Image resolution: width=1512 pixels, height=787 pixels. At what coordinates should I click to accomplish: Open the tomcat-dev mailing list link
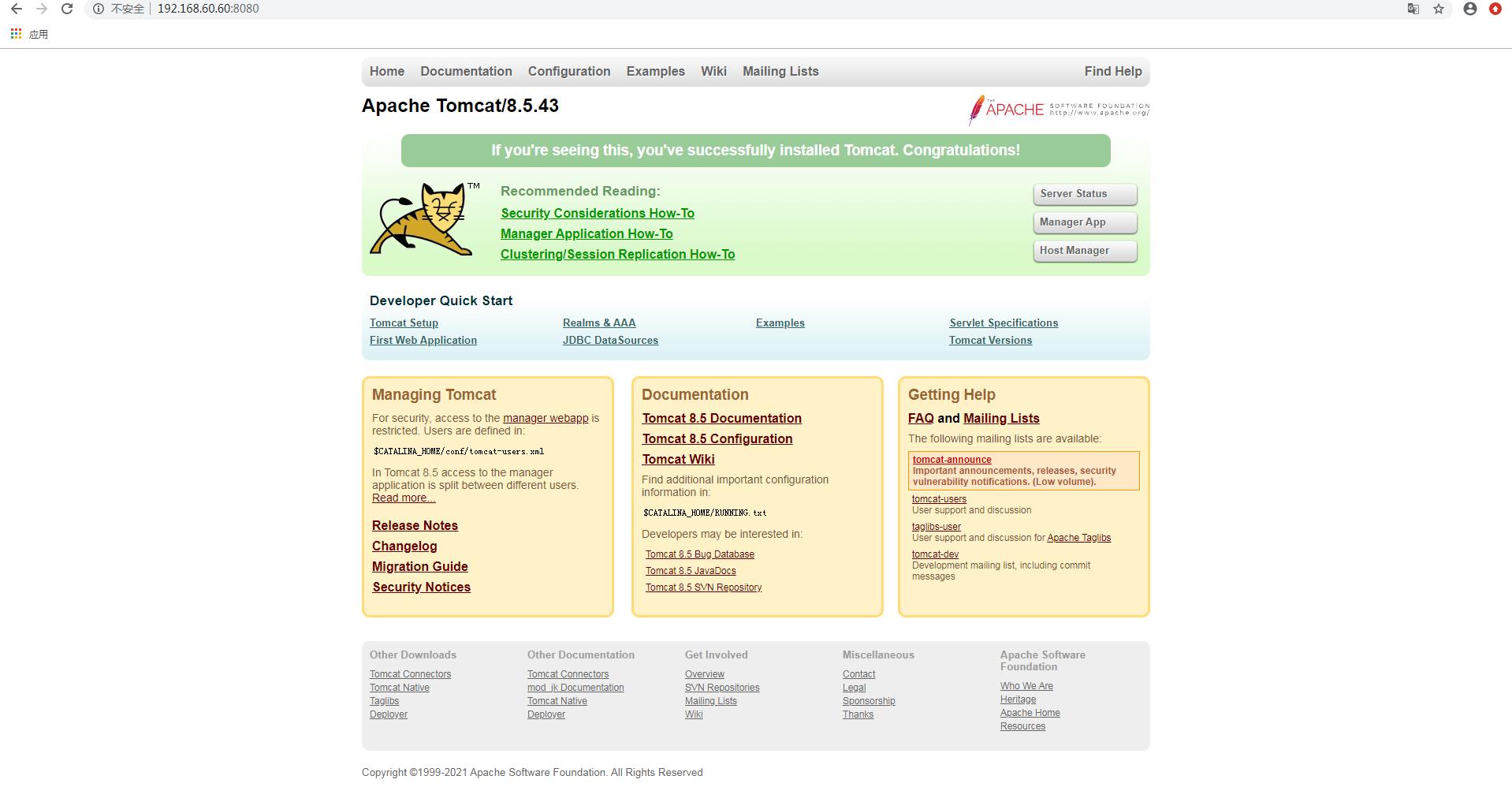point(935,554)
